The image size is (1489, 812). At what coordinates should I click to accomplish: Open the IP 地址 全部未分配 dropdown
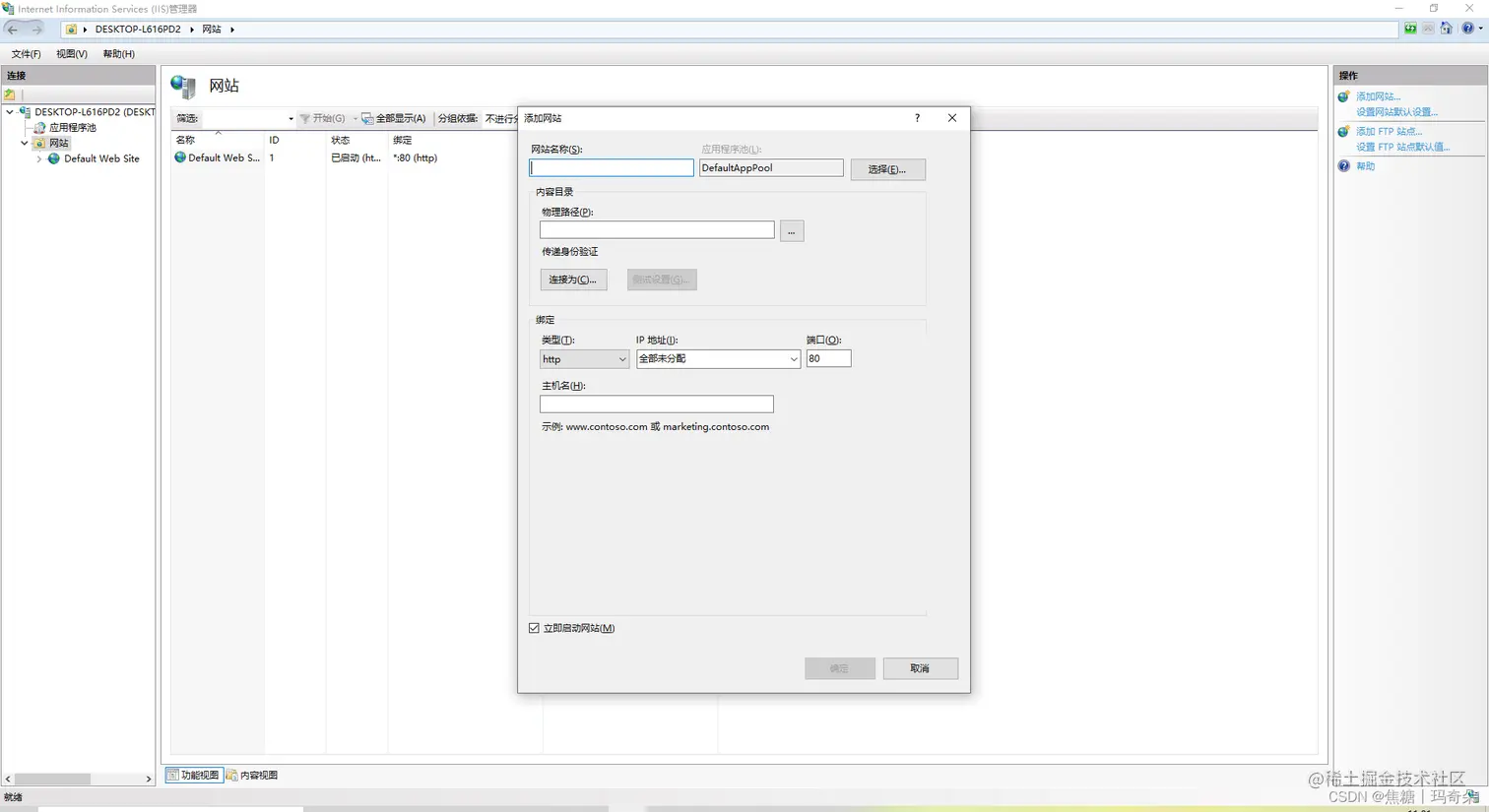[x=718, y=359]
